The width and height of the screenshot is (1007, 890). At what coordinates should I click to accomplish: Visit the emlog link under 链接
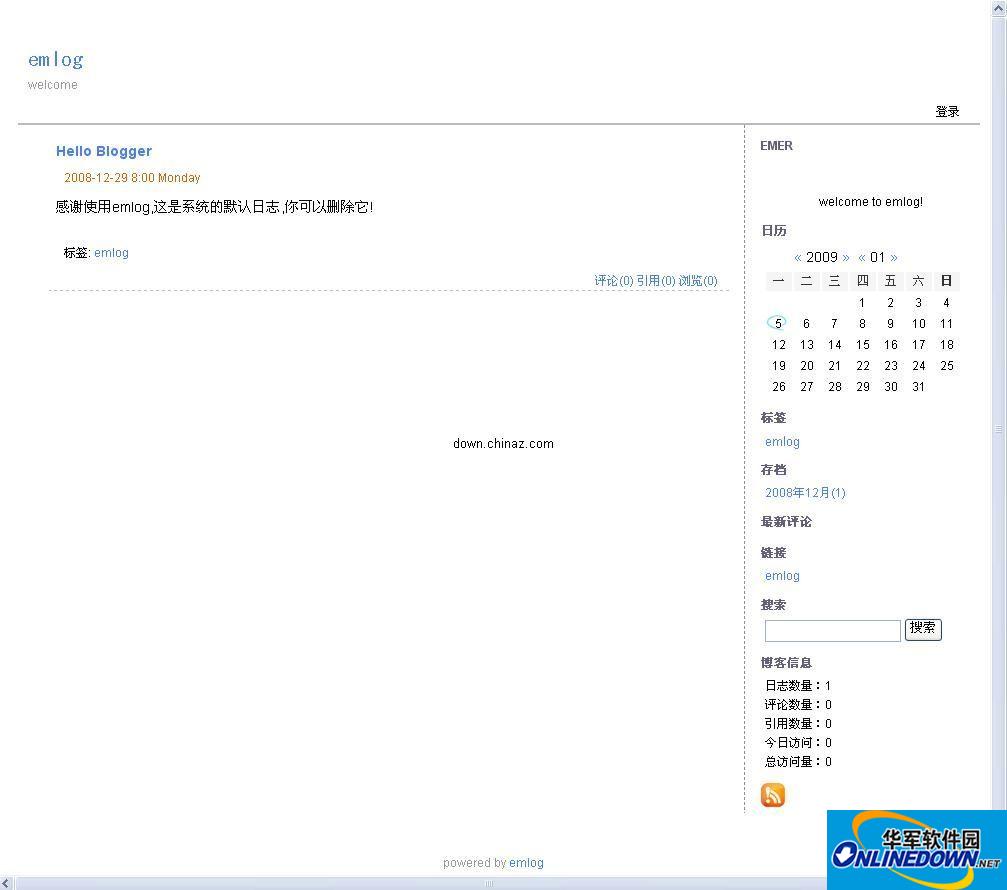(x=781, y=575)
